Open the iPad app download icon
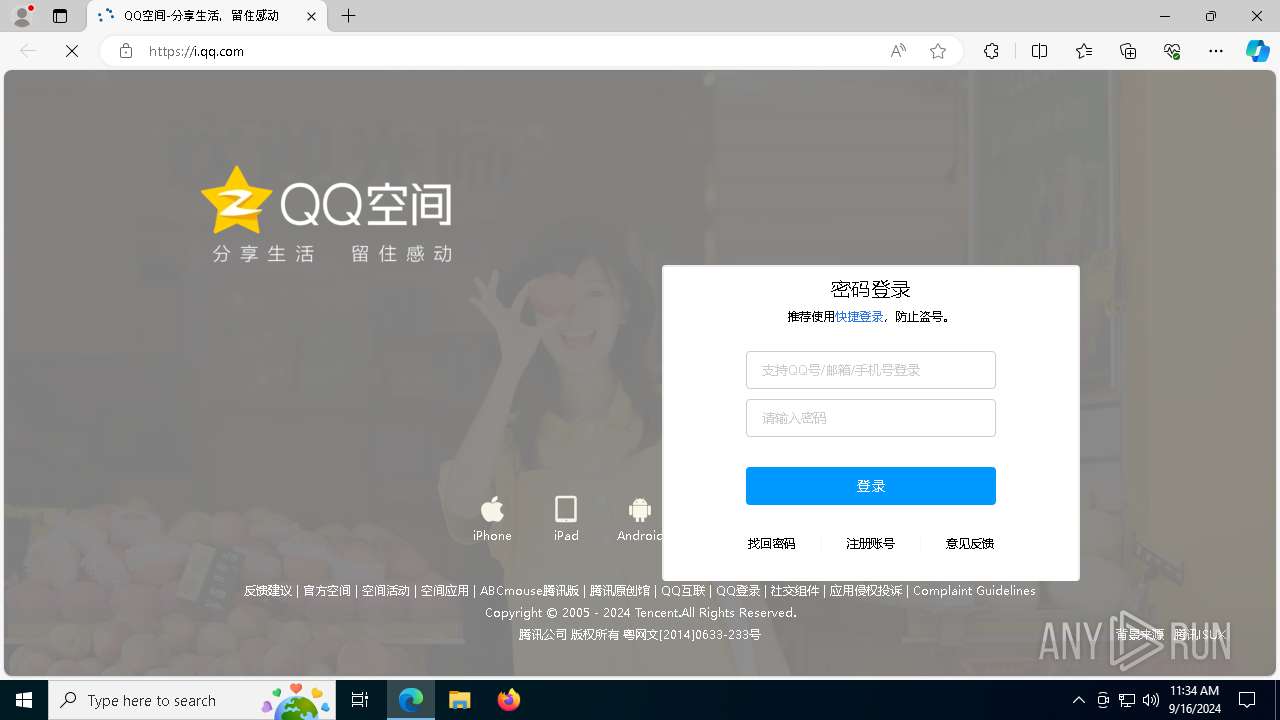The image size is (1280, 720). (566, 518)
